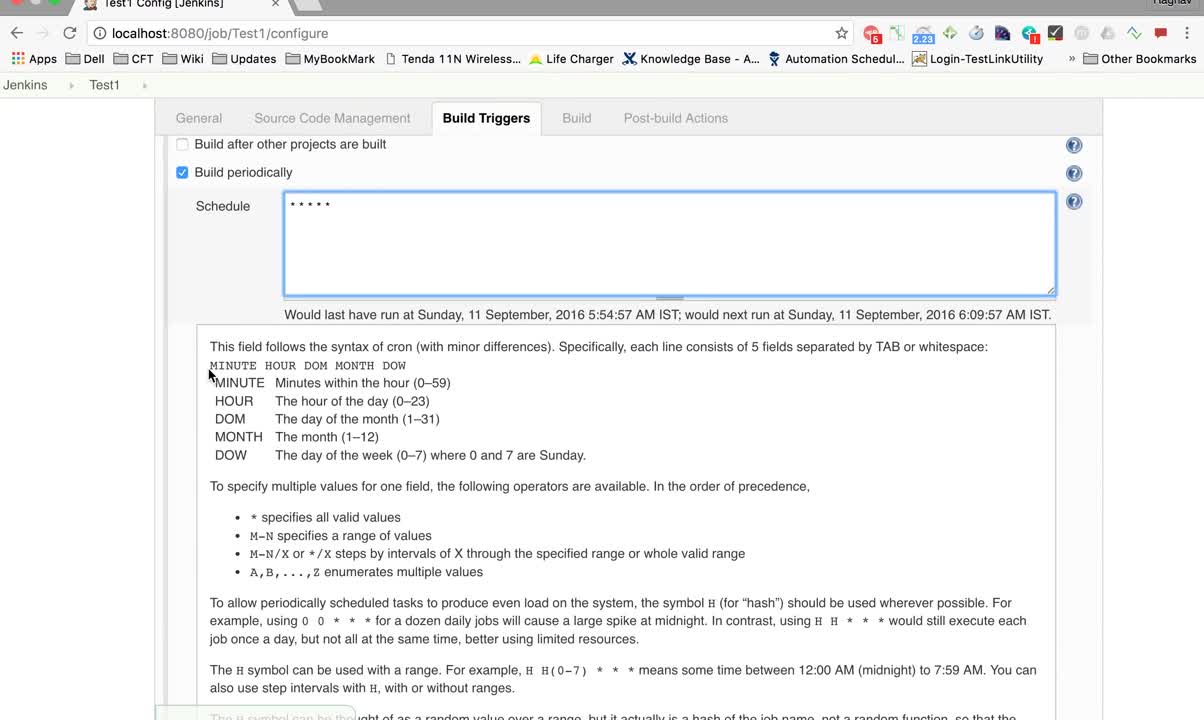Close the Test1 Config browser tab
The height and width of the screenshot is (720, 1204).
(276, 4)
